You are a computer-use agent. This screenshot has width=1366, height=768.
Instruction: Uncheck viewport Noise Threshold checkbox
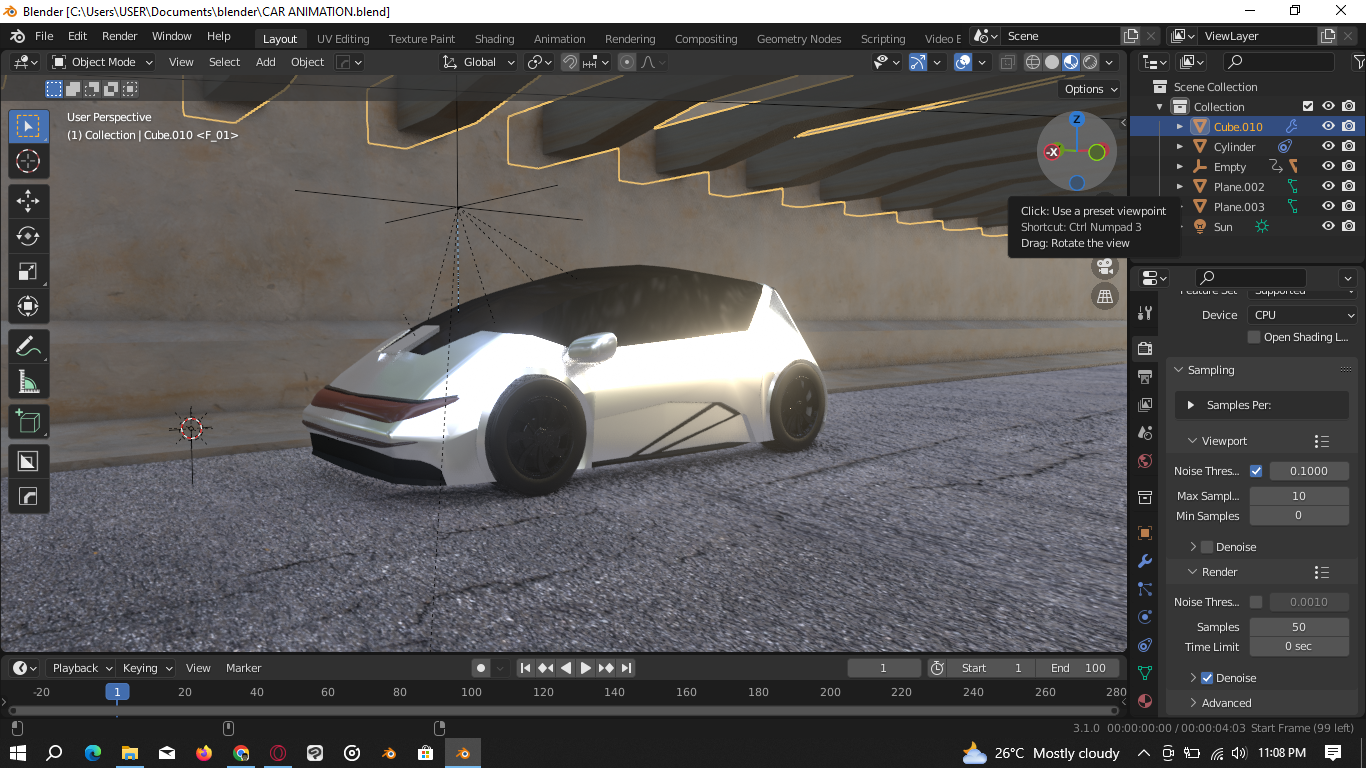[1256, 471]
